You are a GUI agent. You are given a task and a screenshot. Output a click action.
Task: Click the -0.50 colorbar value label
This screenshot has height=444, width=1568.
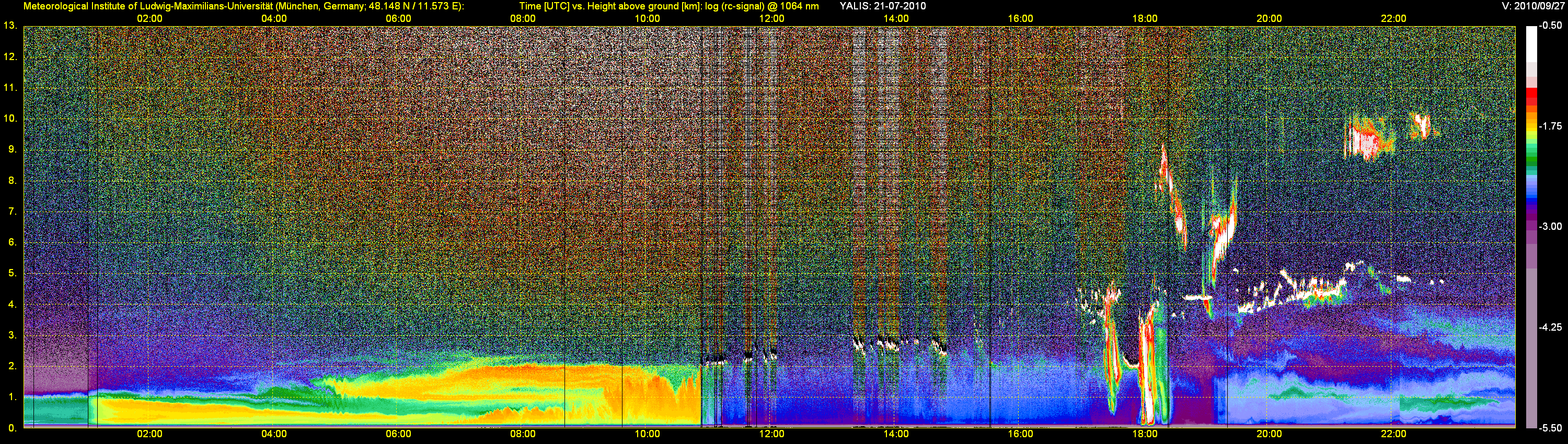1550,26
